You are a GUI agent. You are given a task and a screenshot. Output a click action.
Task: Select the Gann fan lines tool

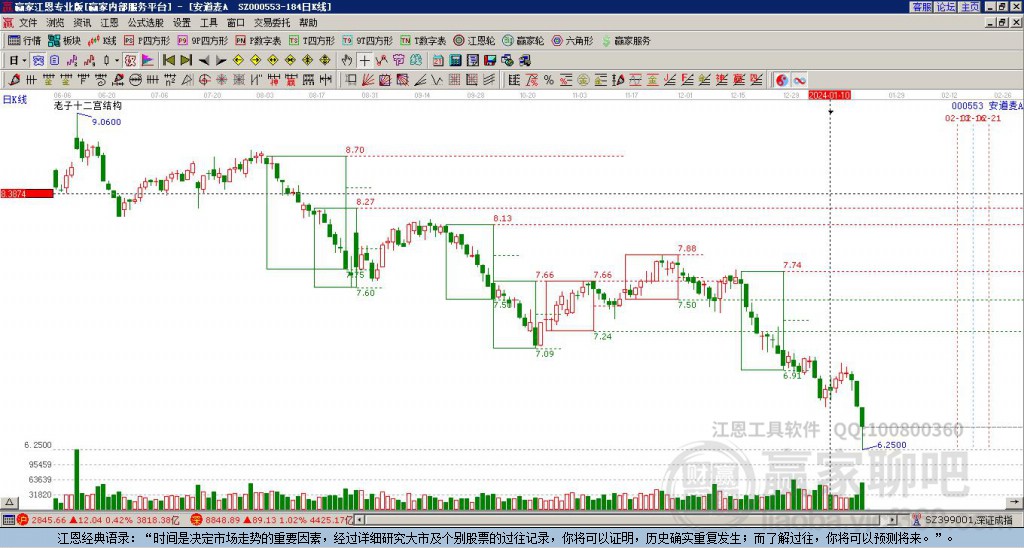pos(368,80)
